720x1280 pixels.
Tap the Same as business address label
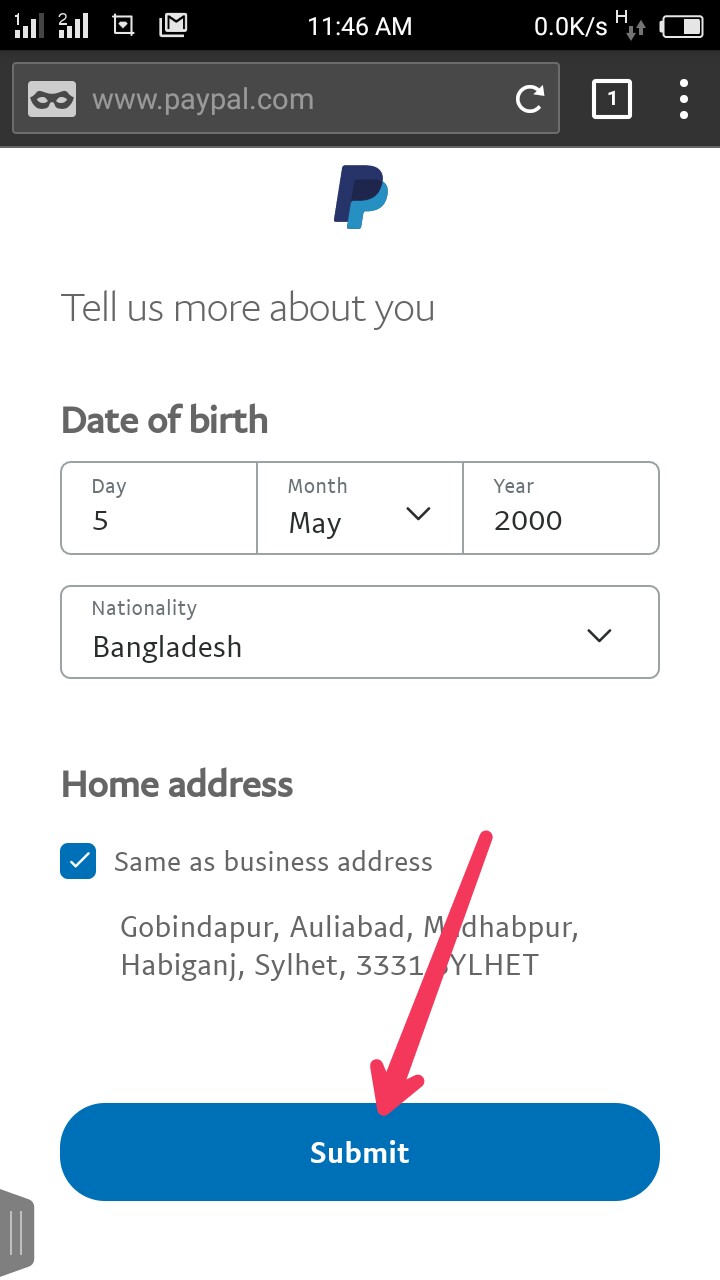[x=273, y=862]
